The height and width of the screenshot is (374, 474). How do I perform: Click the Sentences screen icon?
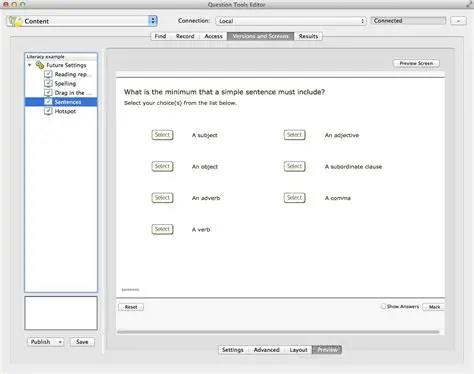pyautogui.click(x=48, y=102)
